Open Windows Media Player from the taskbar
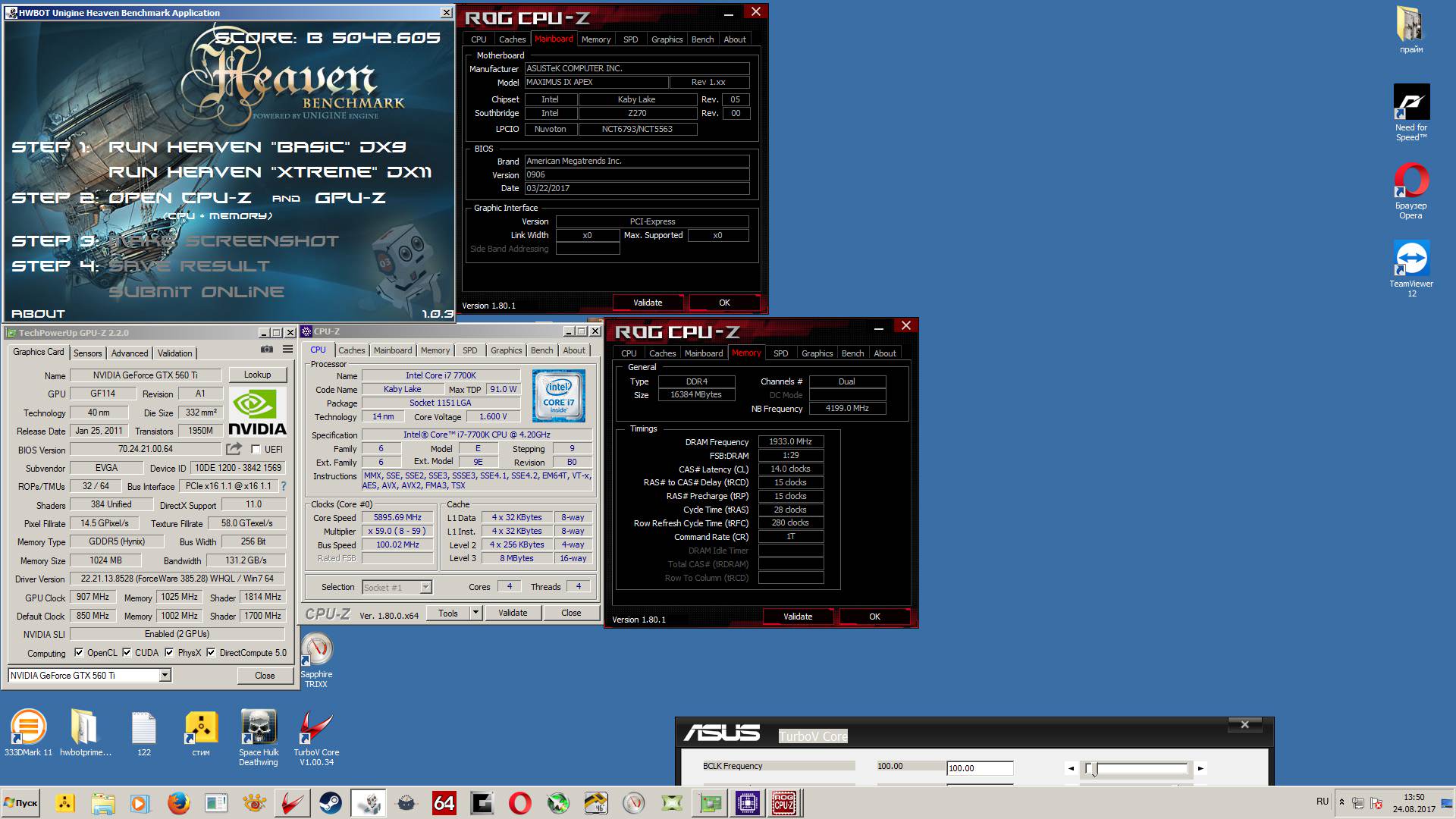 pyautogui.click(x=140, y=803)
